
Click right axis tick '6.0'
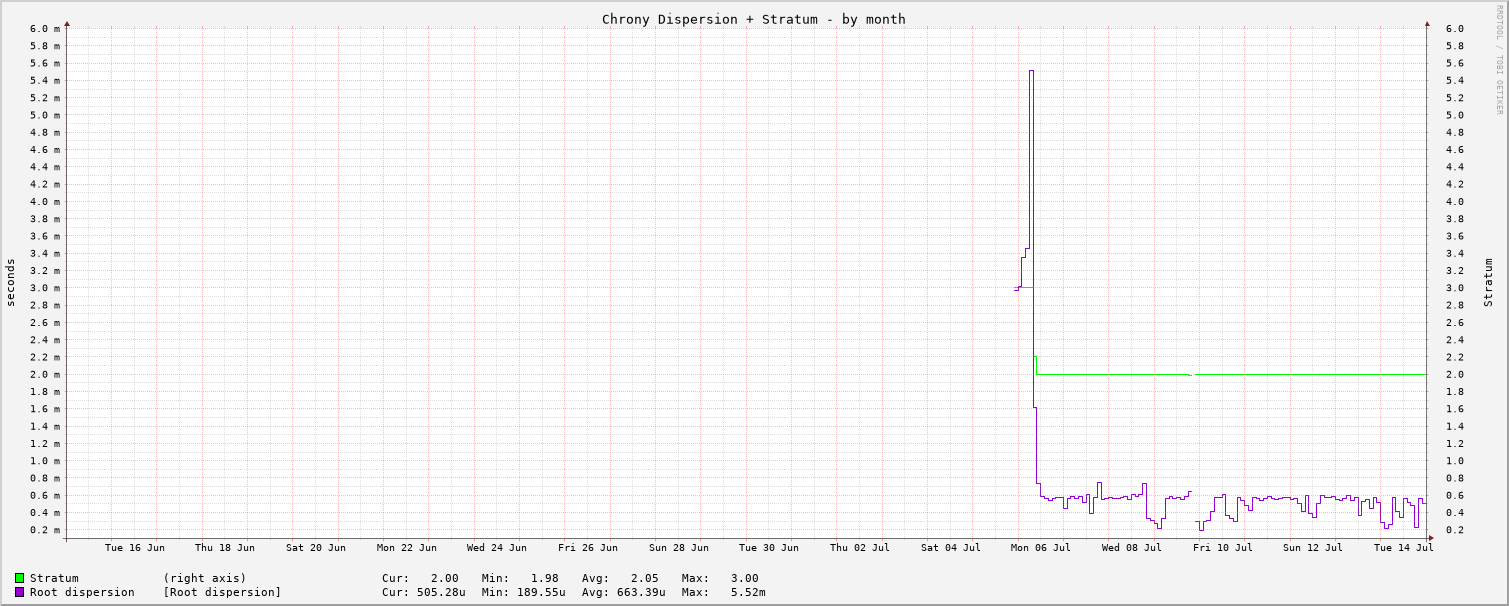pos(1455,28)
